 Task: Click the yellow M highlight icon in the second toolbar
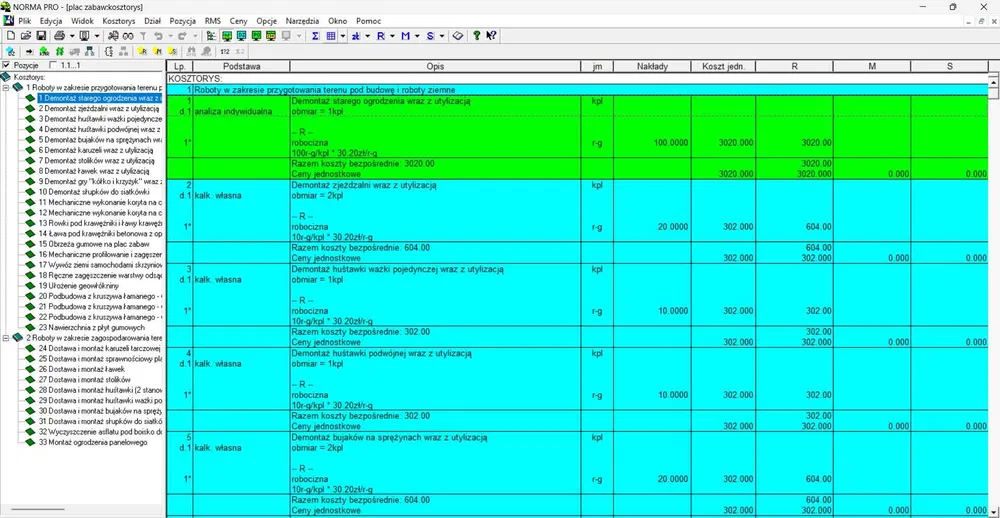(158, 51)
